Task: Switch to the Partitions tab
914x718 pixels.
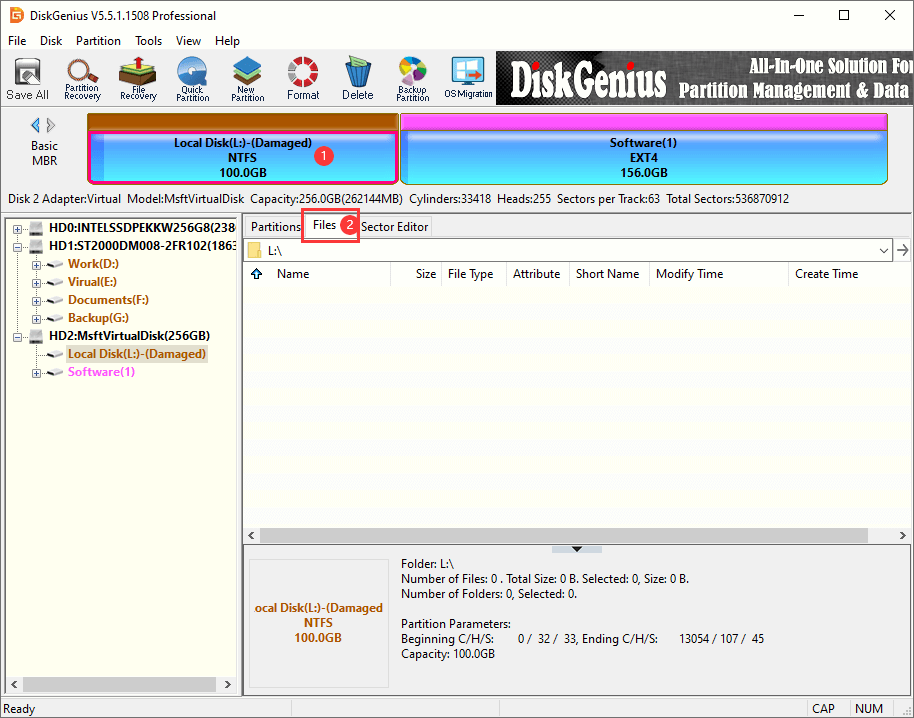Action: 275,227
